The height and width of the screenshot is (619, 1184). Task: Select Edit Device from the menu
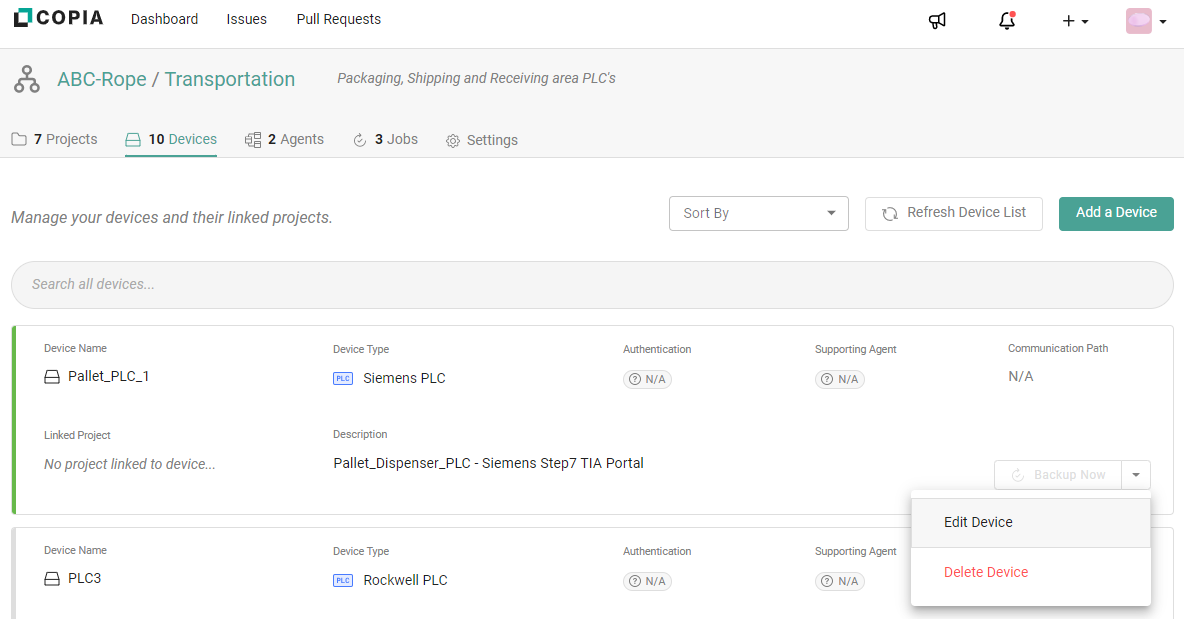[x=978, y=522]
